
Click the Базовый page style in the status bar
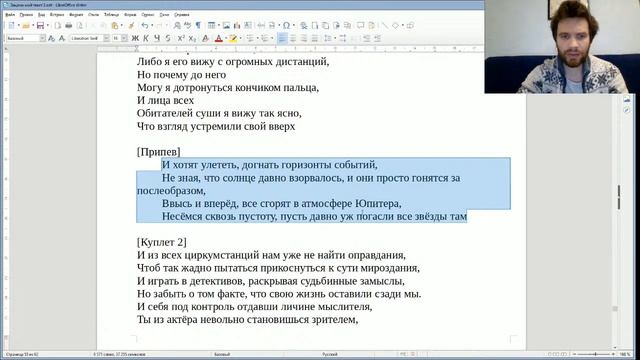pyautogui.click(x=222, y=354)
